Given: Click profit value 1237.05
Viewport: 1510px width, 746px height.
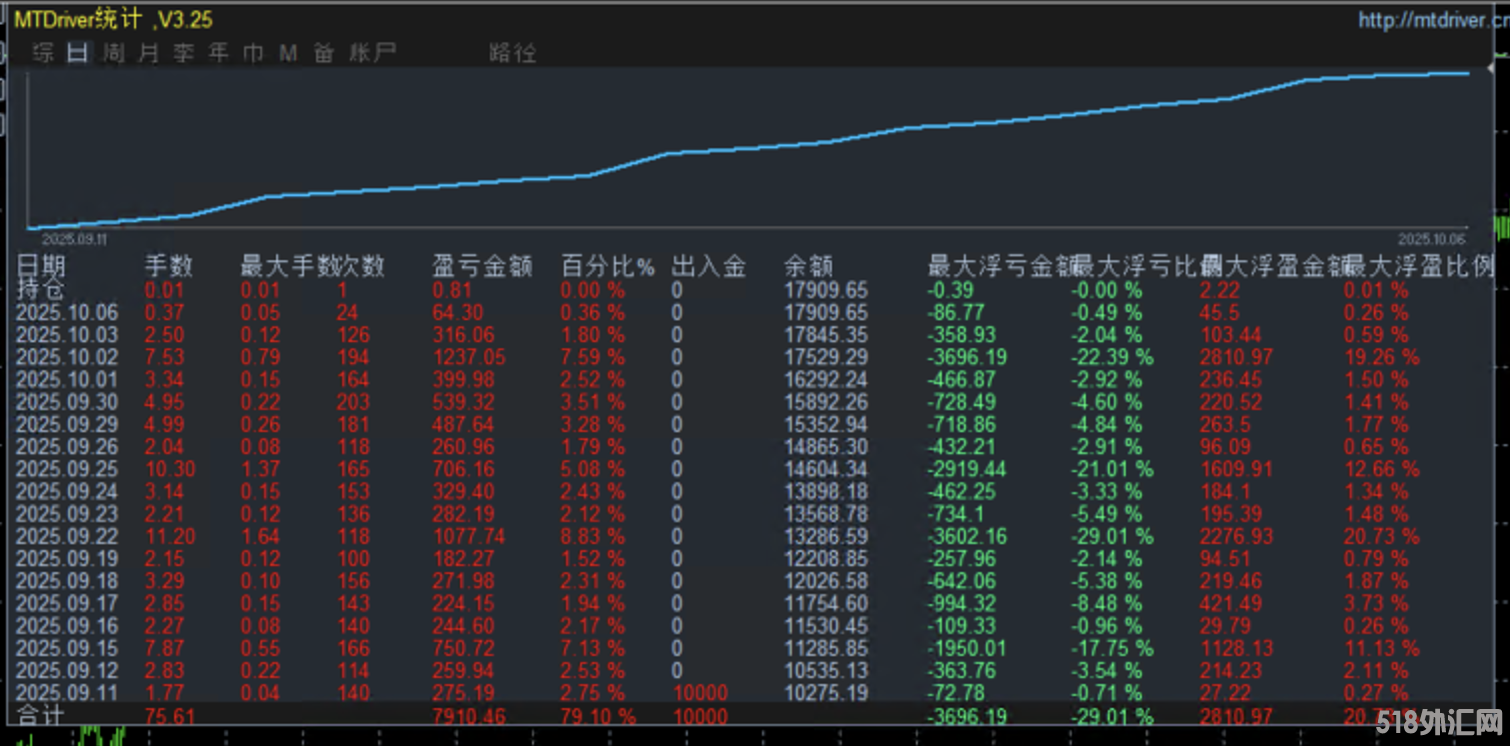Looking at the screenshot, I should click(x=469, y=357).
